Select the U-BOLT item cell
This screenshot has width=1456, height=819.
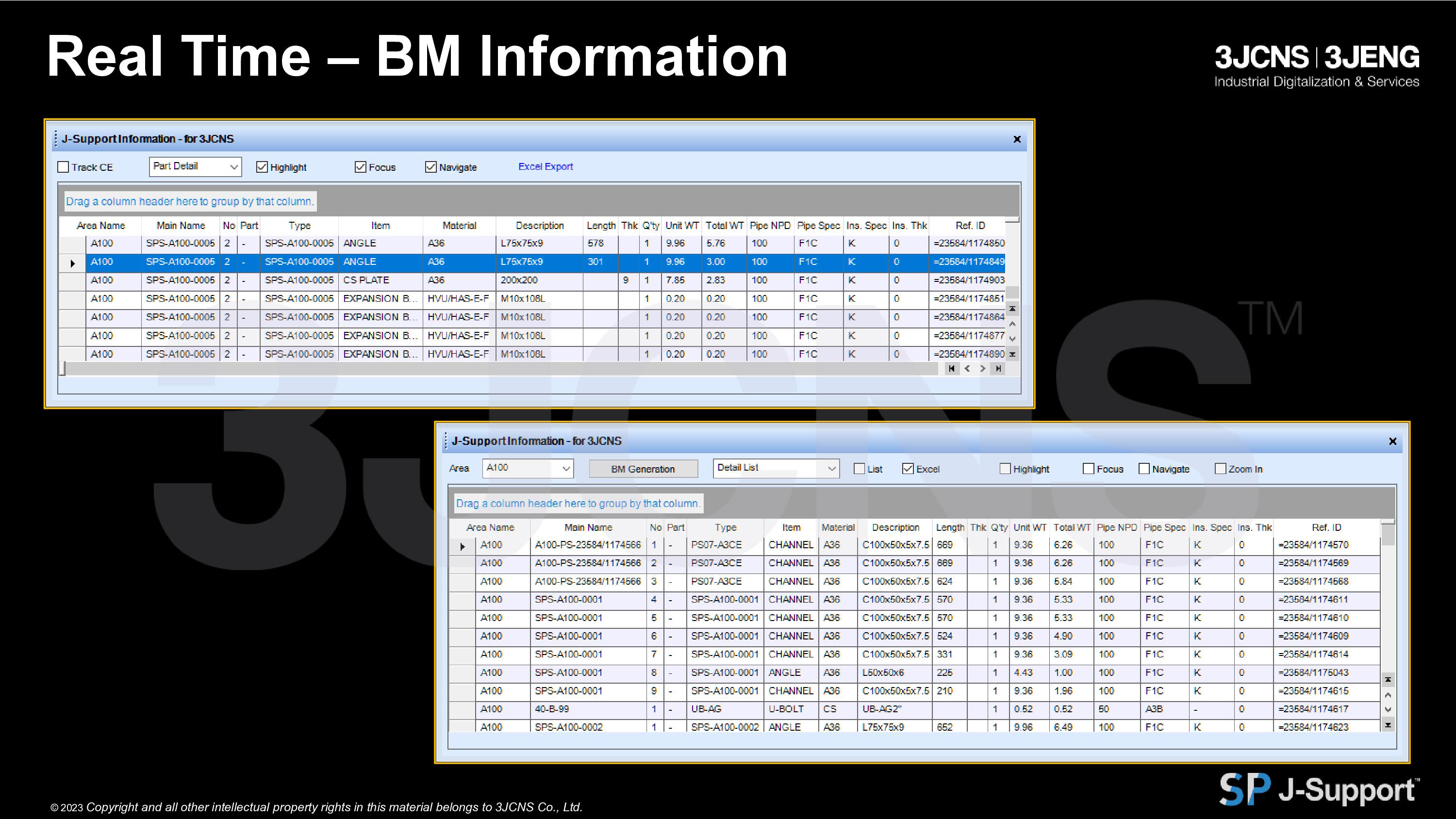[x=791, y=709]
